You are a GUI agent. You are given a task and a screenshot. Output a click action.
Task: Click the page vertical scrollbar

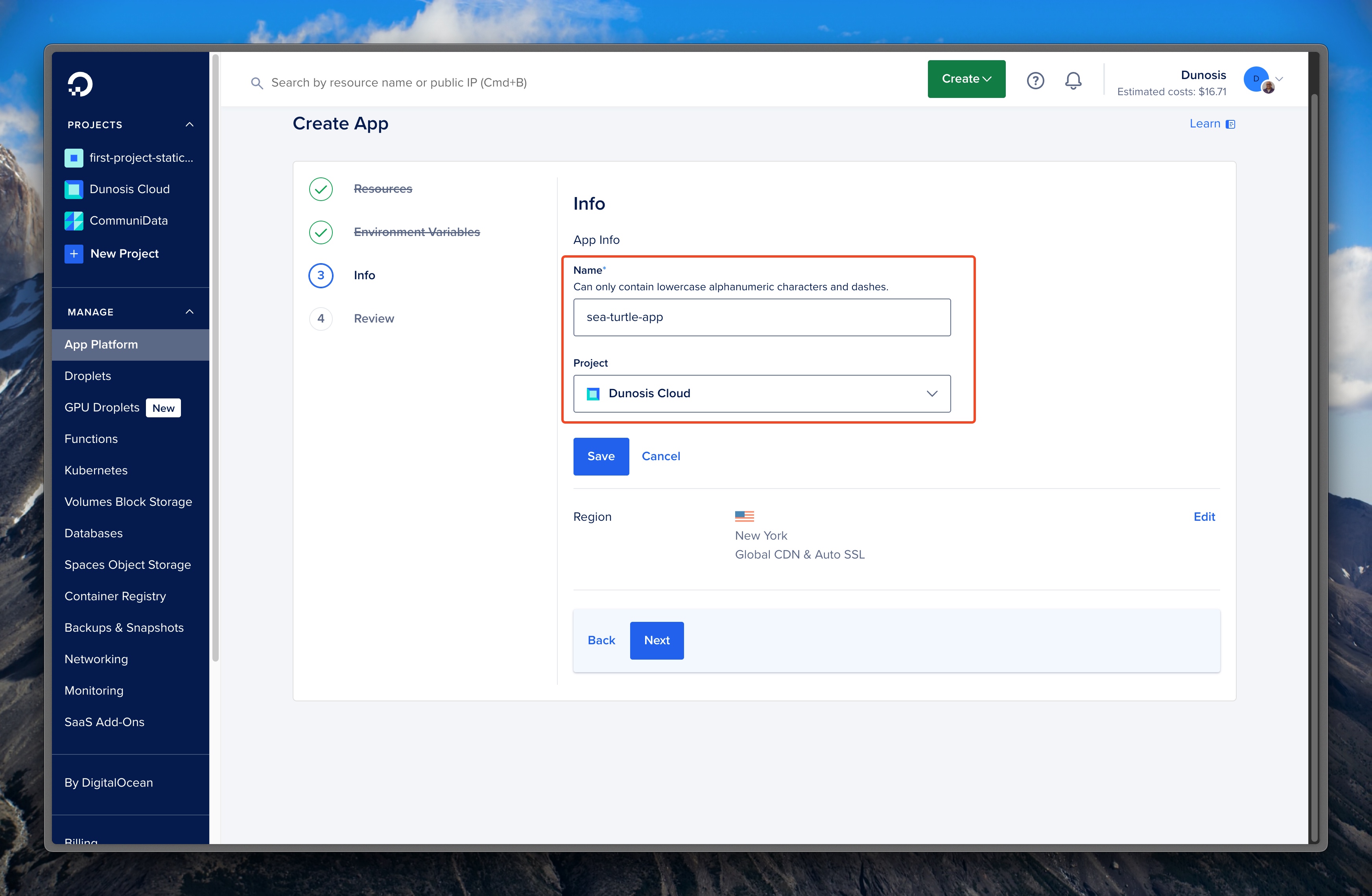click(x=1314, y=467)
